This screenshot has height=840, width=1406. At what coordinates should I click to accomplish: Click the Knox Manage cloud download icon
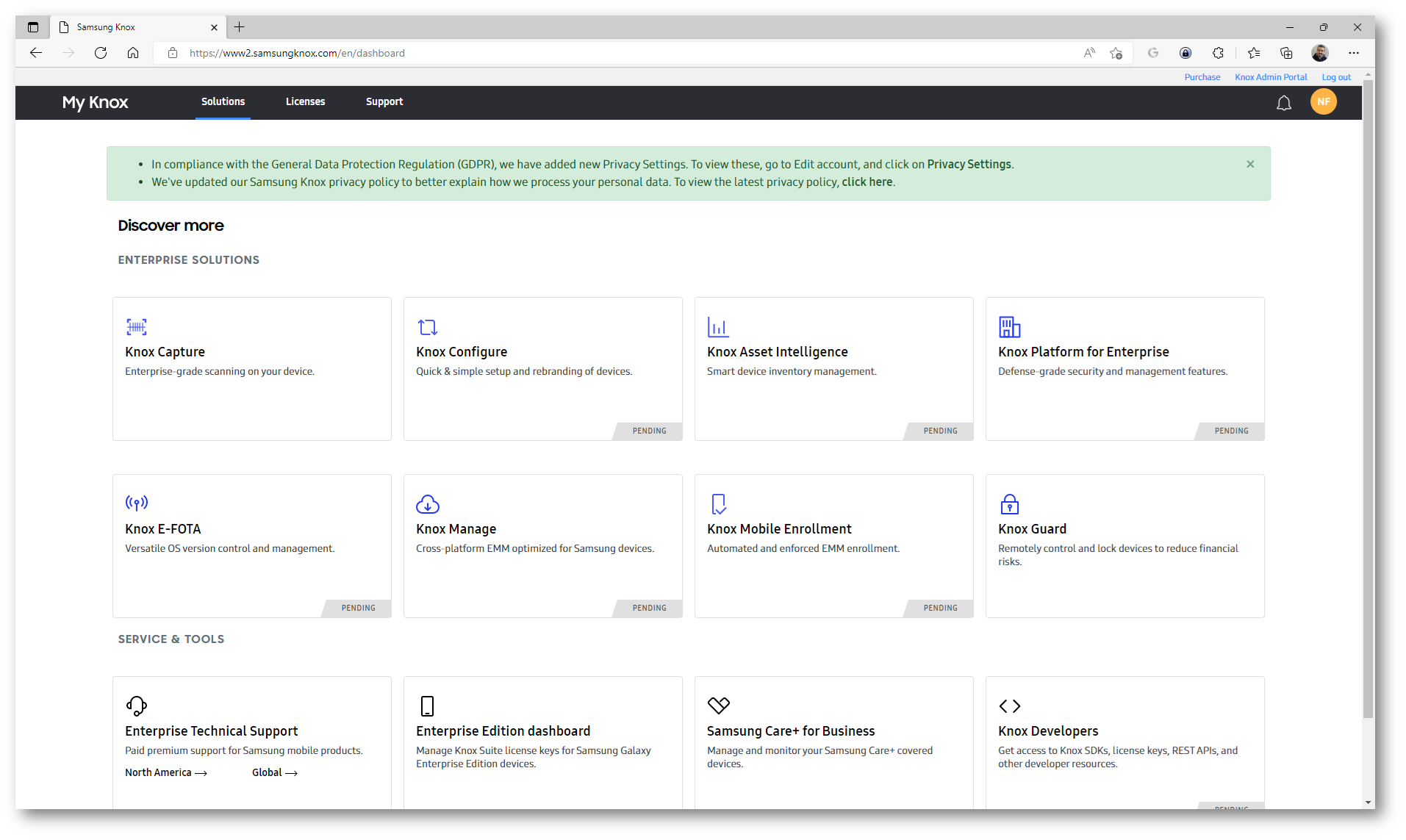point(427,503)
